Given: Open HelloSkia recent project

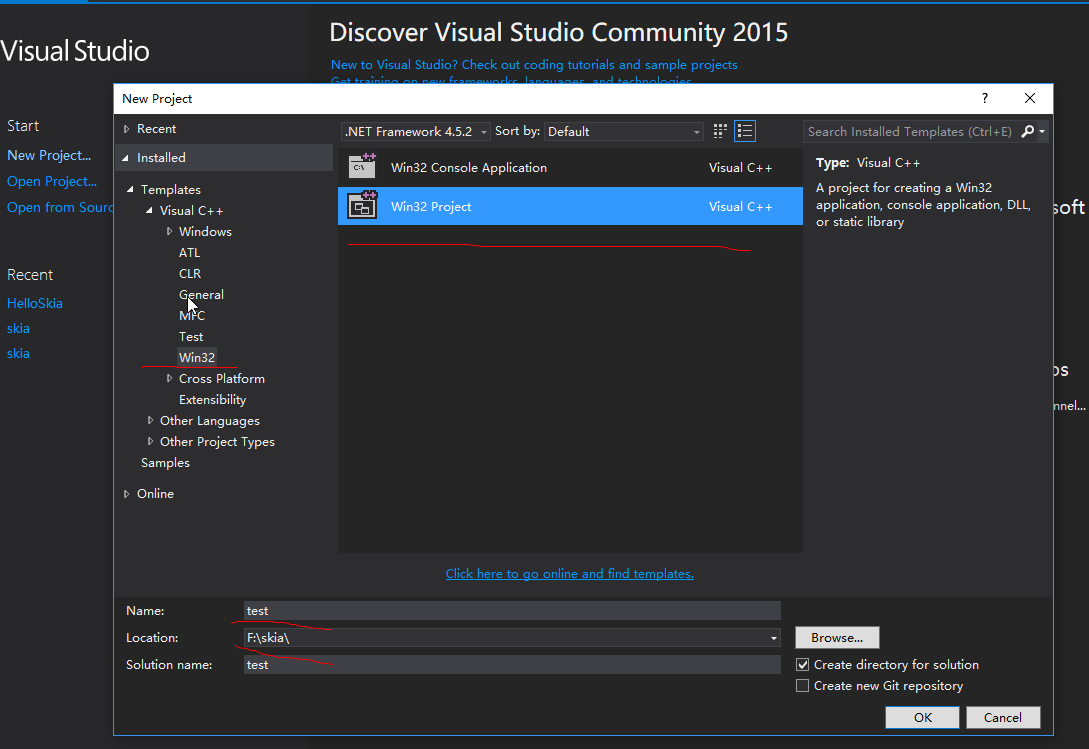Looking at the screenshot, I should (x=35, y=304).
